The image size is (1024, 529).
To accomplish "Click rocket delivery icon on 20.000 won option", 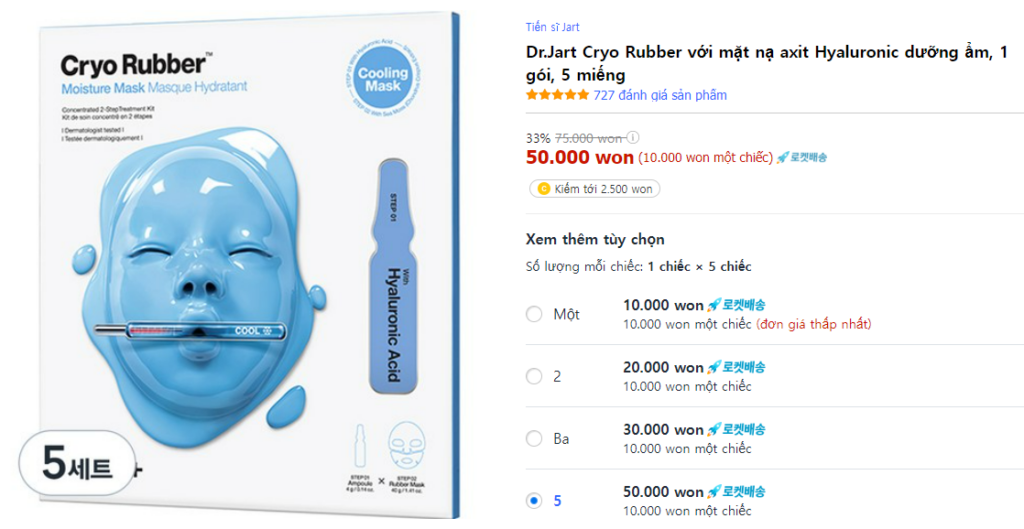I will pyautogui.click(x=736, y=367).
